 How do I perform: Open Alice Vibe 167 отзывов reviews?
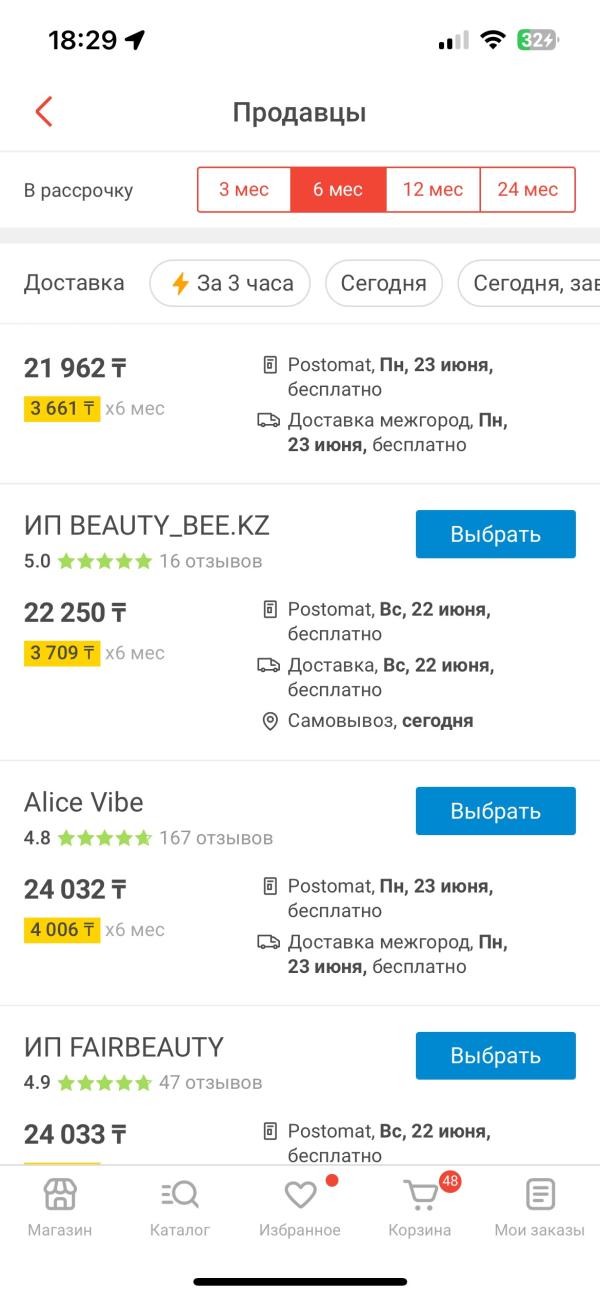pyautogui.click(x=216, y=838)
